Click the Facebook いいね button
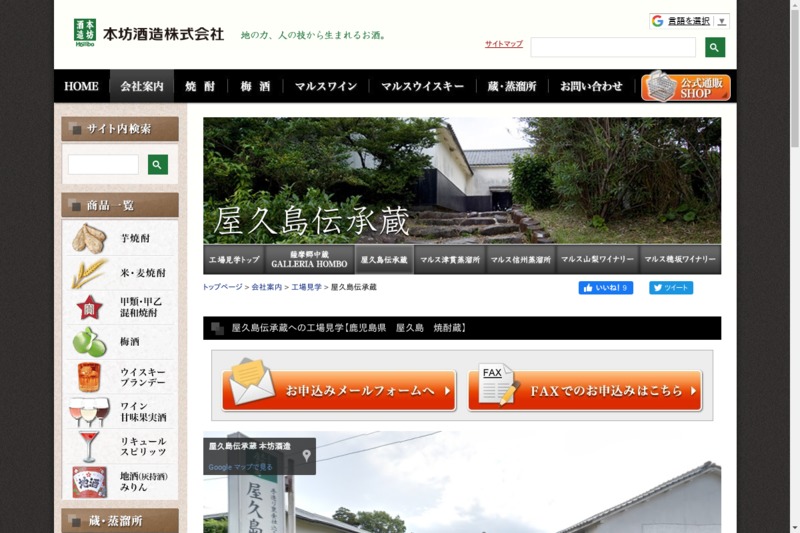The width and height of the screenshot is (800, 533). pos(605,288)
